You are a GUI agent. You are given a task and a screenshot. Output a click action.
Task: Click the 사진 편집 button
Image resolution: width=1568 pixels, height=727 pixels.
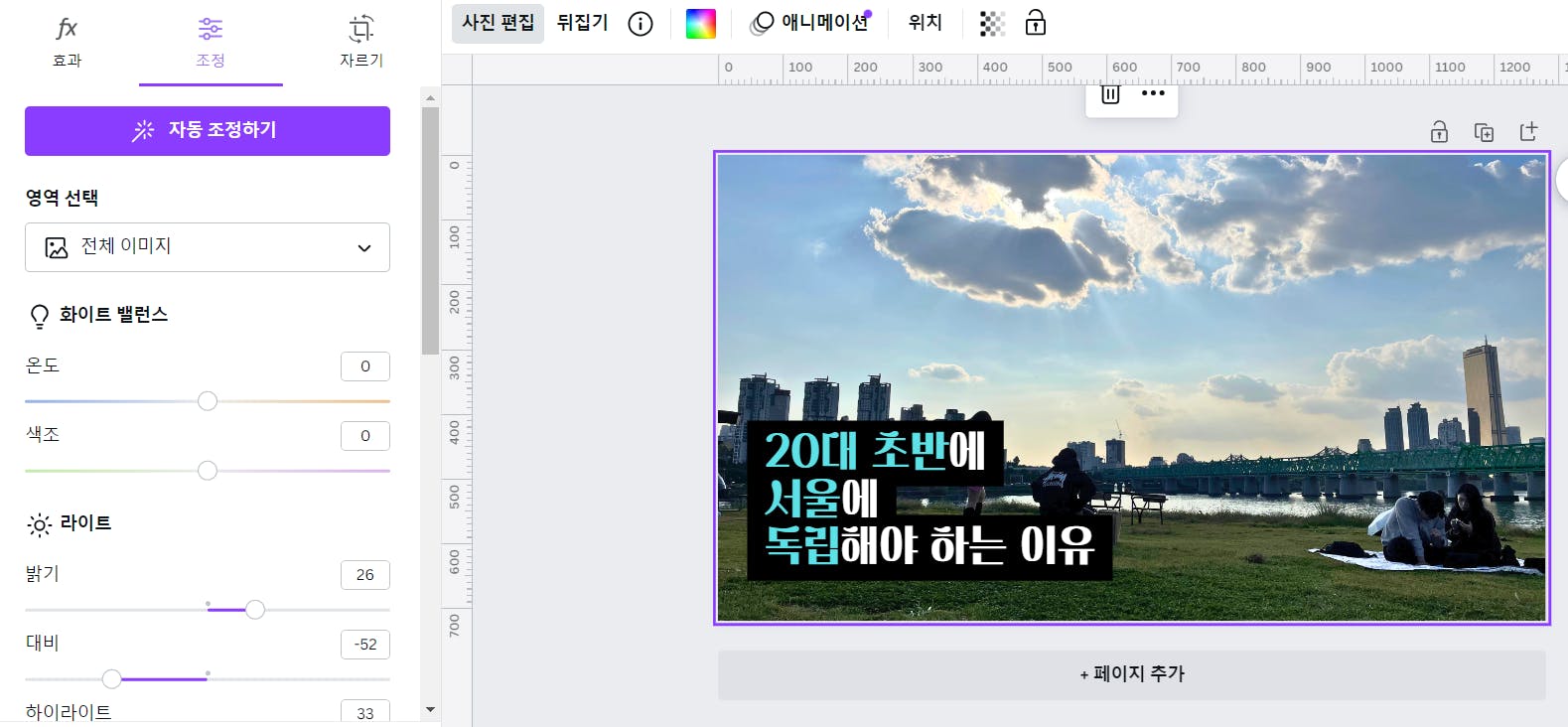click(498, 23)
